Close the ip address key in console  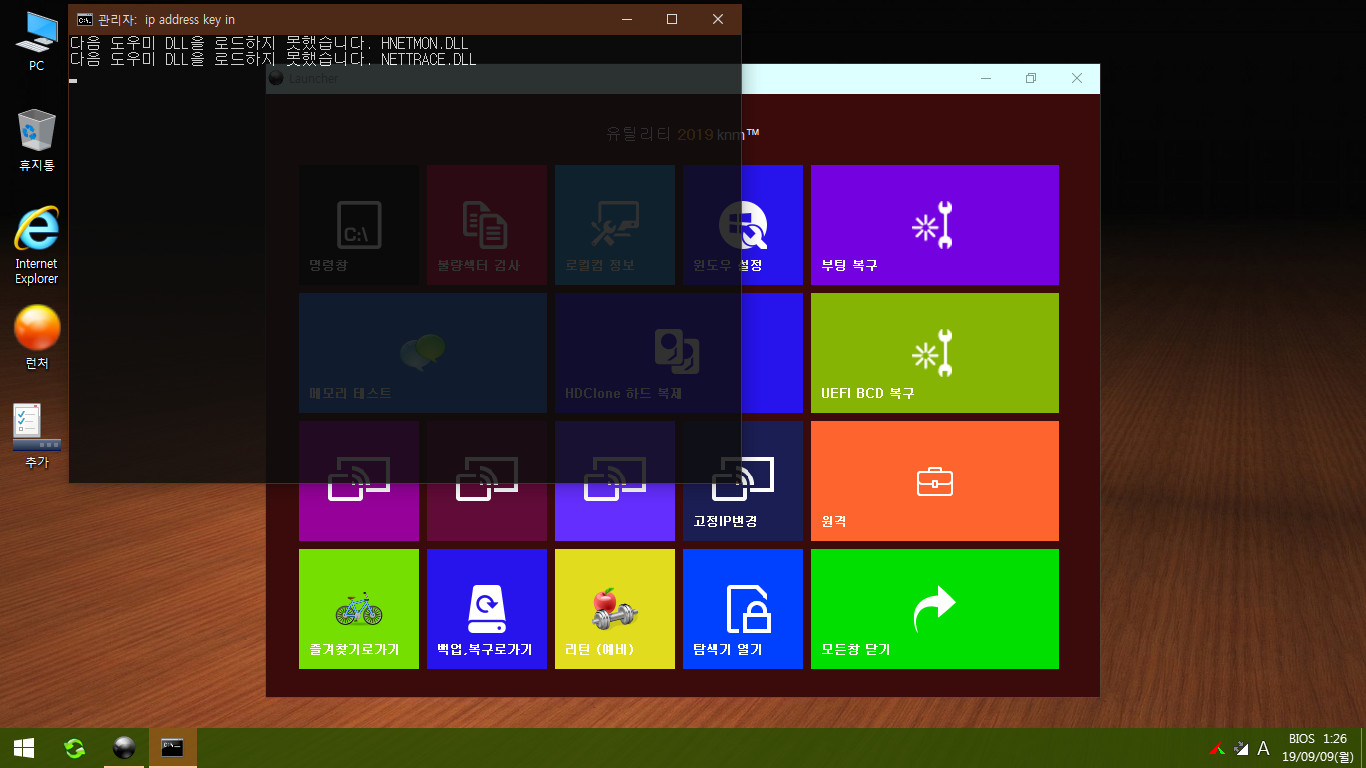718,19
